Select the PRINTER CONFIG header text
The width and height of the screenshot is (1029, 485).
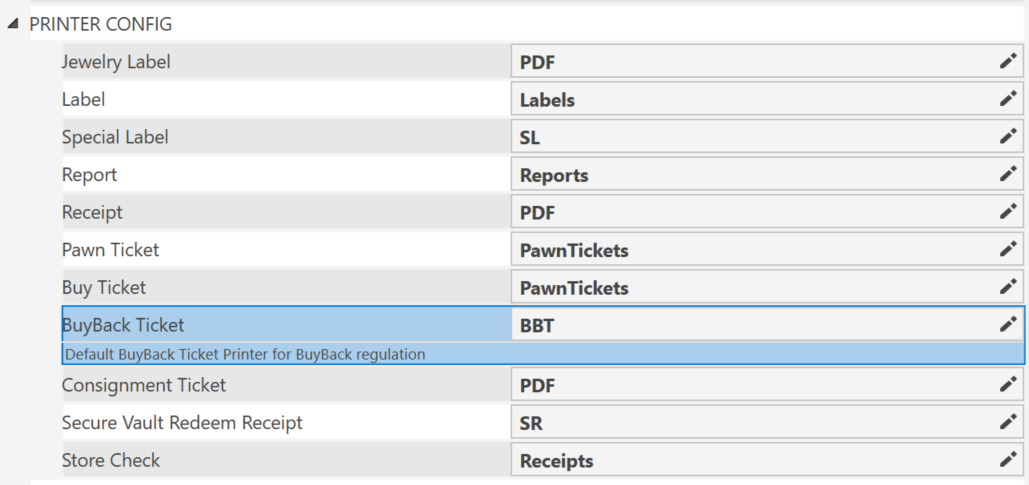(x=100, y=24)
